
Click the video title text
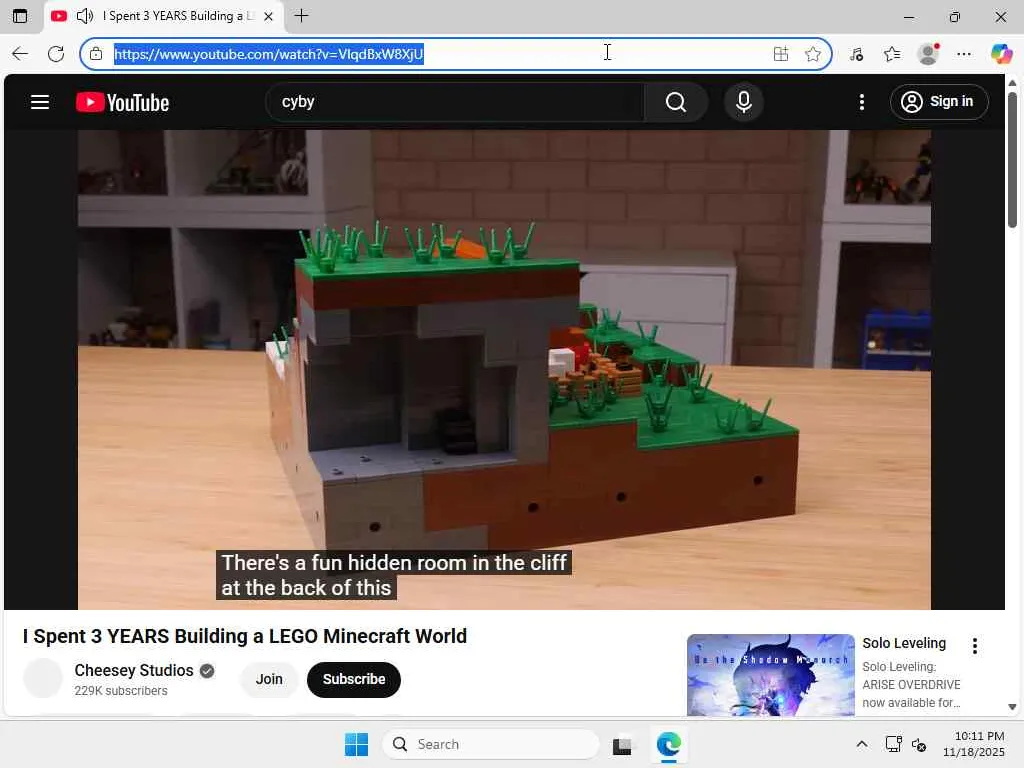[x=245, y=636]
